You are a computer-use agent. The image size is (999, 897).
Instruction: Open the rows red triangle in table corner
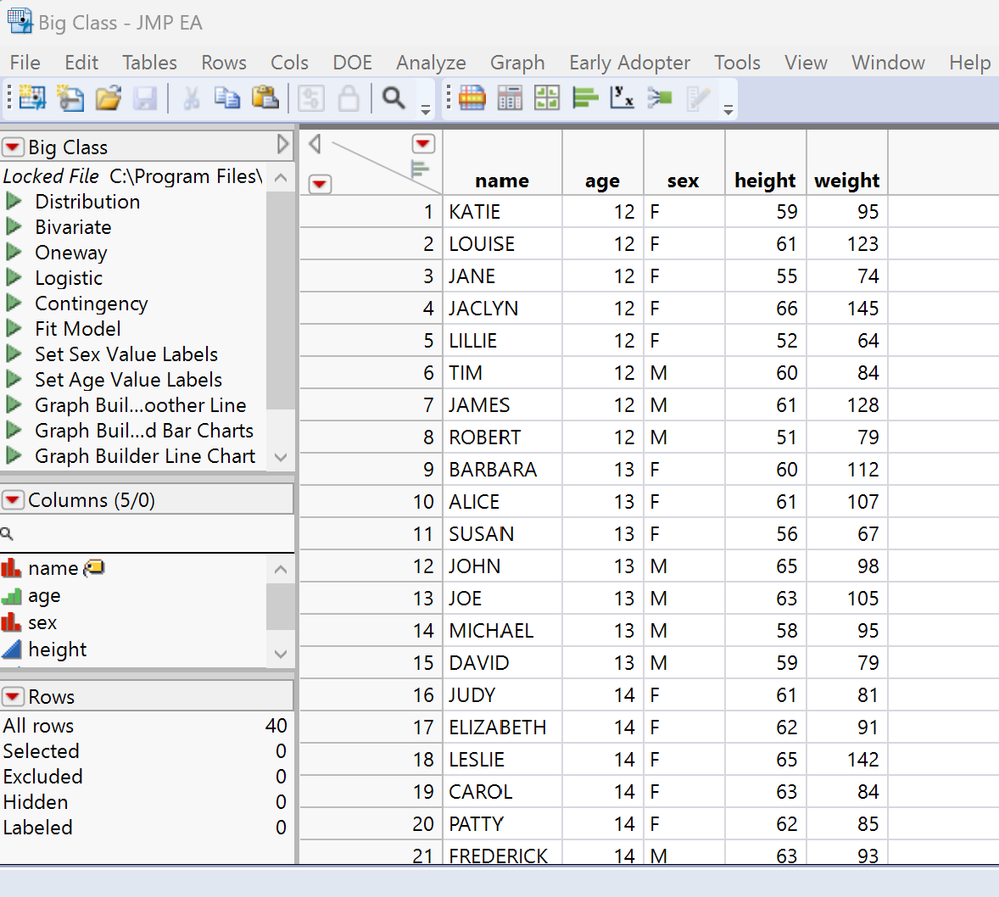coord(320,184)
